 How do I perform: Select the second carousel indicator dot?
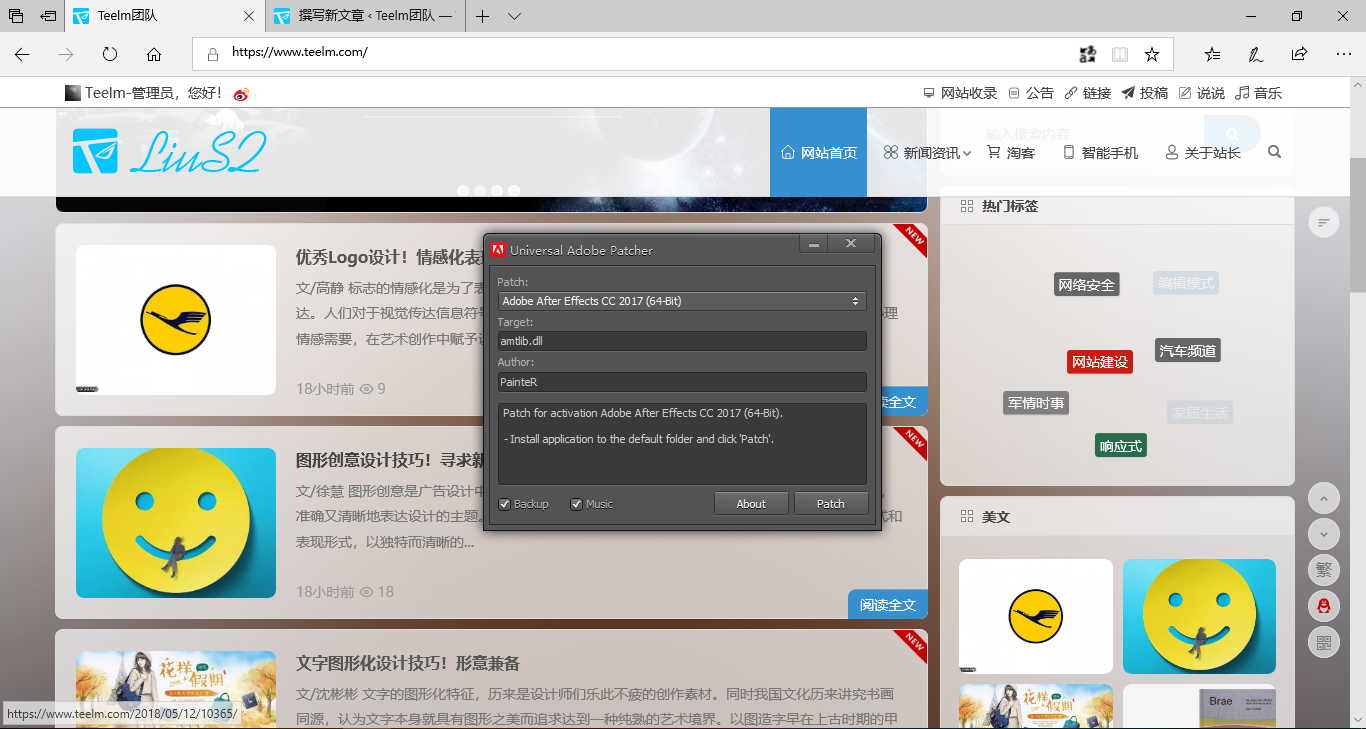[x=480, y=189]
